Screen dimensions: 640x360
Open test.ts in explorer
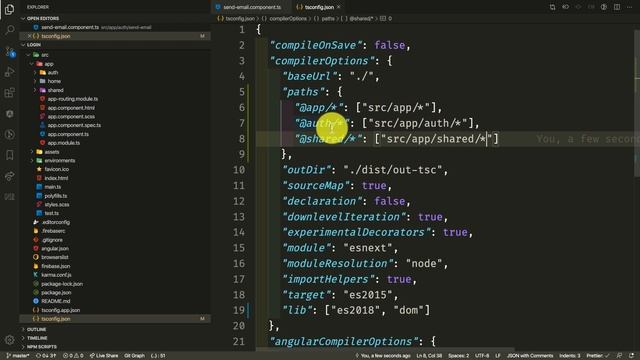click(51, 213)
